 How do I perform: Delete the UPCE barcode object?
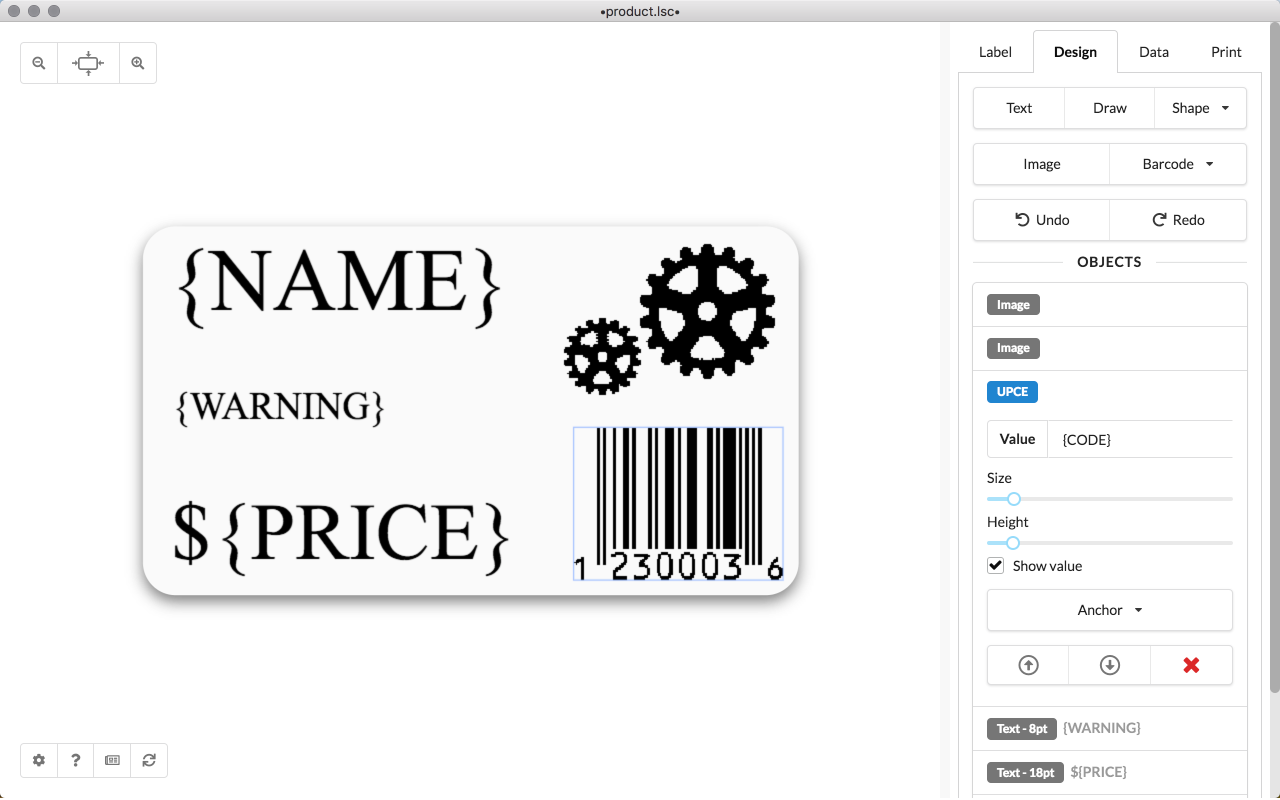(x=1191, y=665)
